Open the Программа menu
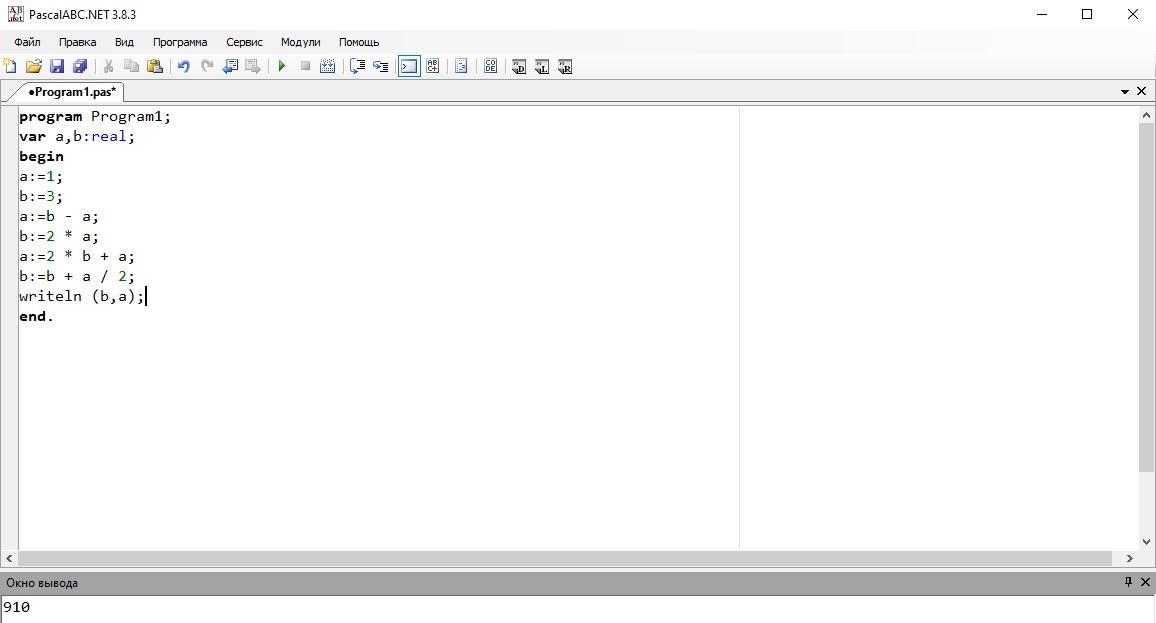Screen dimensions: 1156x623 pos(180,42)
